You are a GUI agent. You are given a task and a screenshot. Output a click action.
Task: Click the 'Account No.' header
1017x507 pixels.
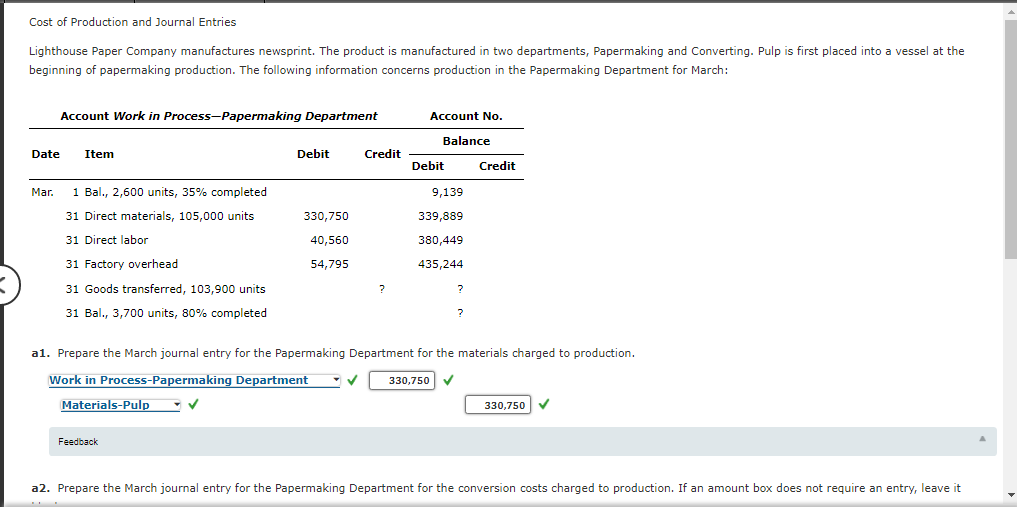466,116
